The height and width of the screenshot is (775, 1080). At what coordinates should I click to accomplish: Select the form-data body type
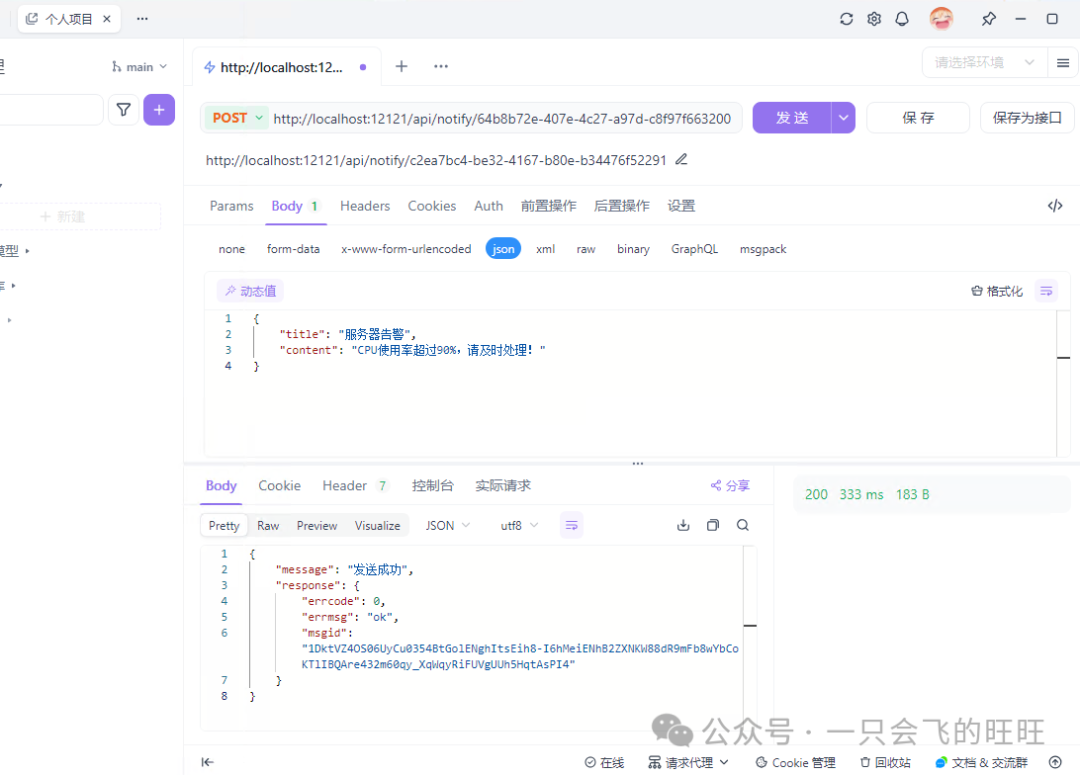pos(293,249)
